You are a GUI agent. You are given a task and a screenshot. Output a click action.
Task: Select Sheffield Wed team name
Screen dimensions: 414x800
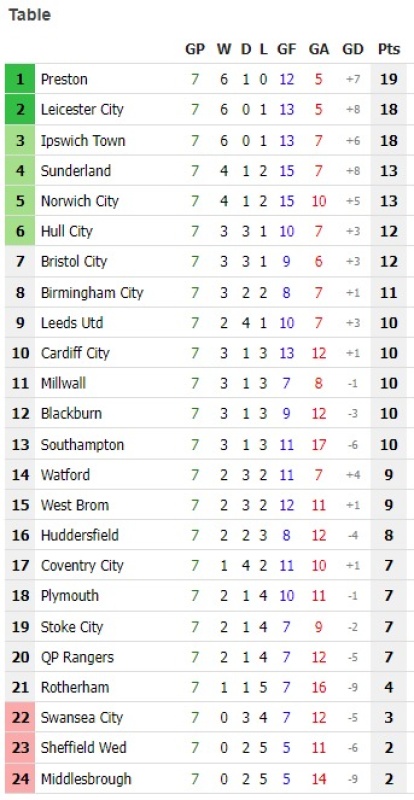click(84, 747)
